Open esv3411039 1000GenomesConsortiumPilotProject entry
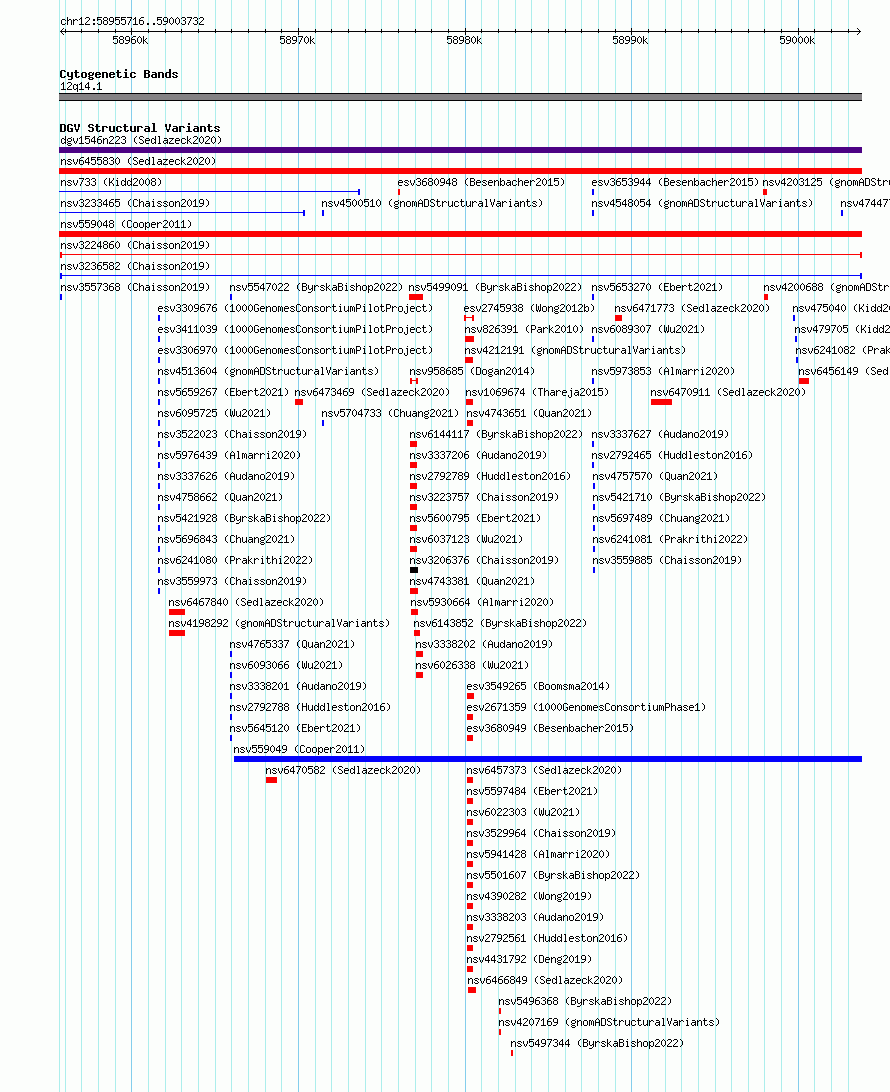This screenshot has height=1092, width=890. (x=295, y=329)
